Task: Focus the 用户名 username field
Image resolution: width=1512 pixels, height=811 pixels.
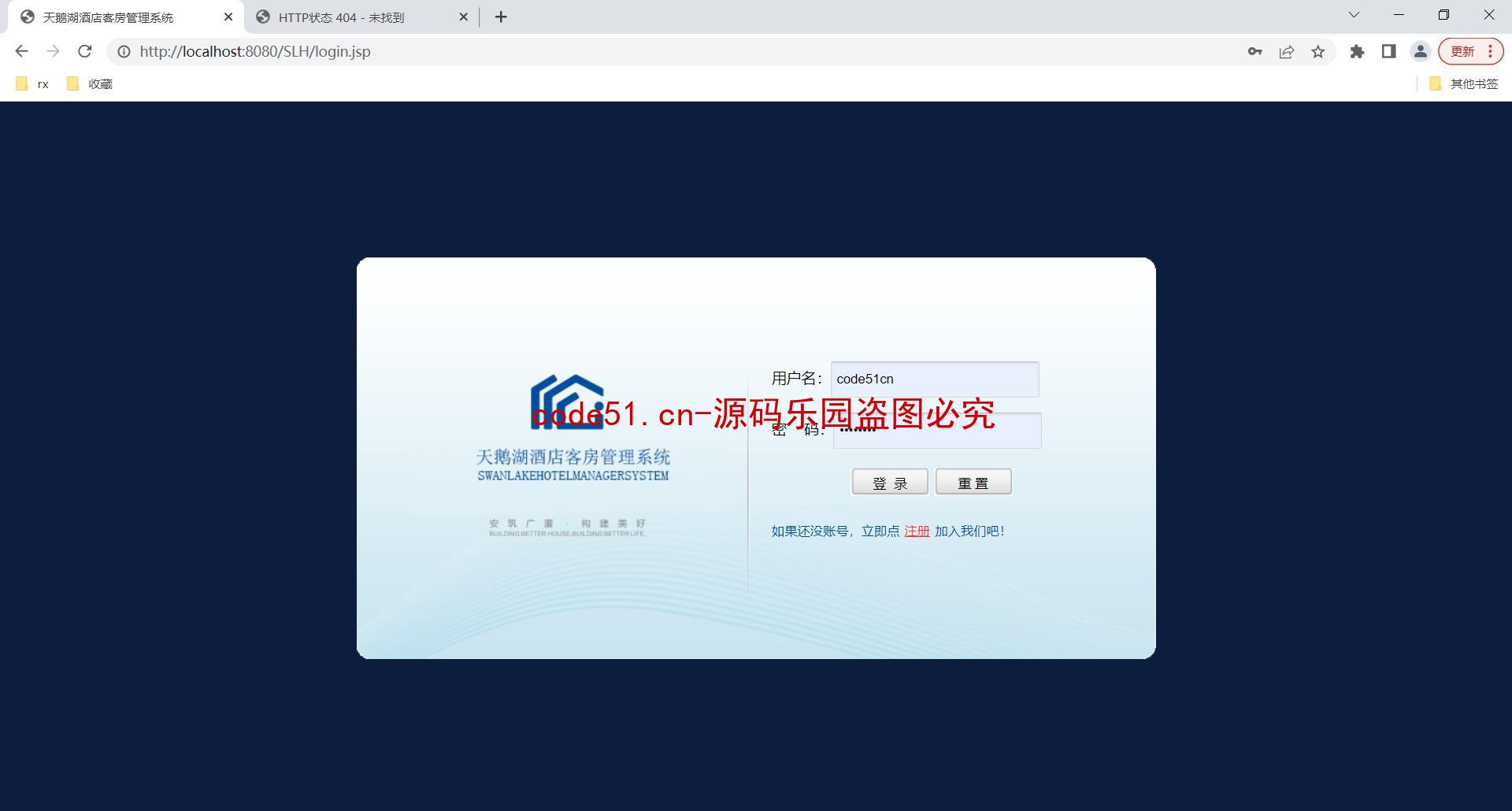Action: coord(935,379)
